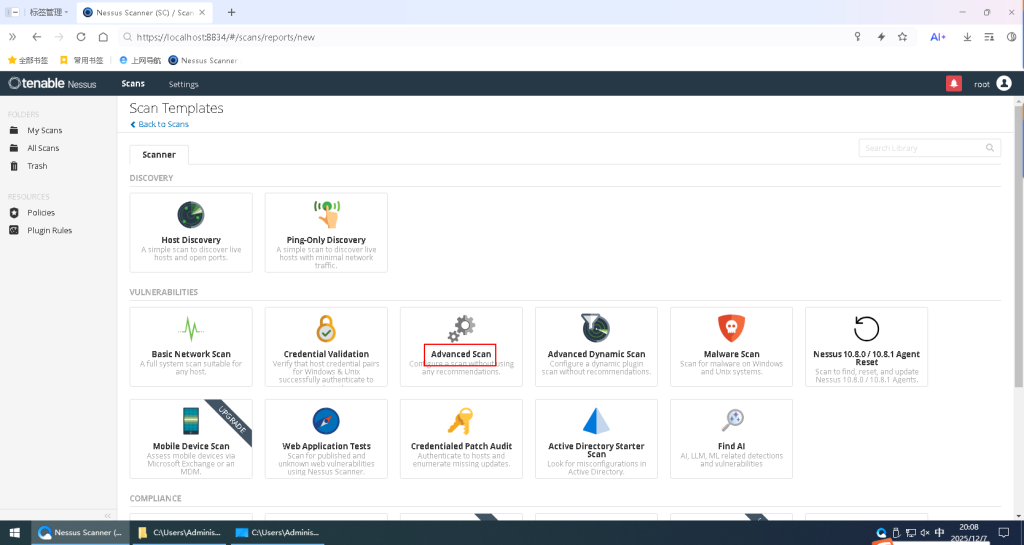Click the Back to Scans link

click(160, 124)
